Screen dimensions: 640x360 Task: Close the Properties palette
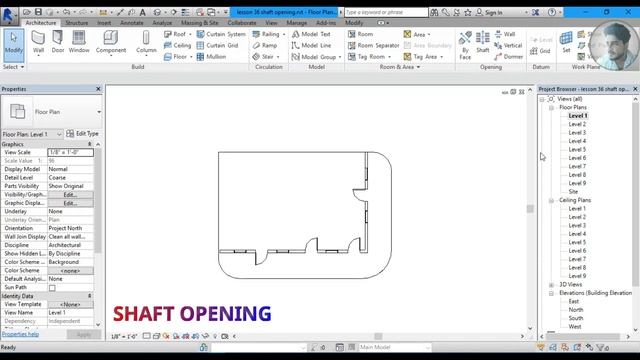pos(98,89)
